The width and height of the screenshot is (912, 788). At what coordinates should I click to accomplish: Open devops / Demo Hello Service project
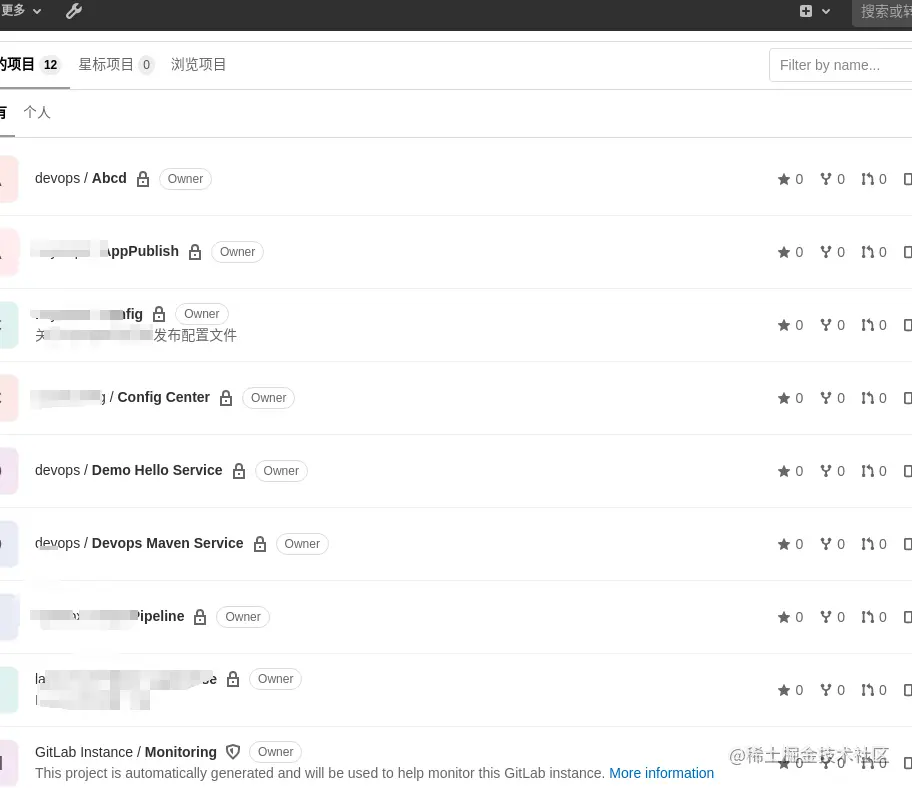(x=129, y=470)
